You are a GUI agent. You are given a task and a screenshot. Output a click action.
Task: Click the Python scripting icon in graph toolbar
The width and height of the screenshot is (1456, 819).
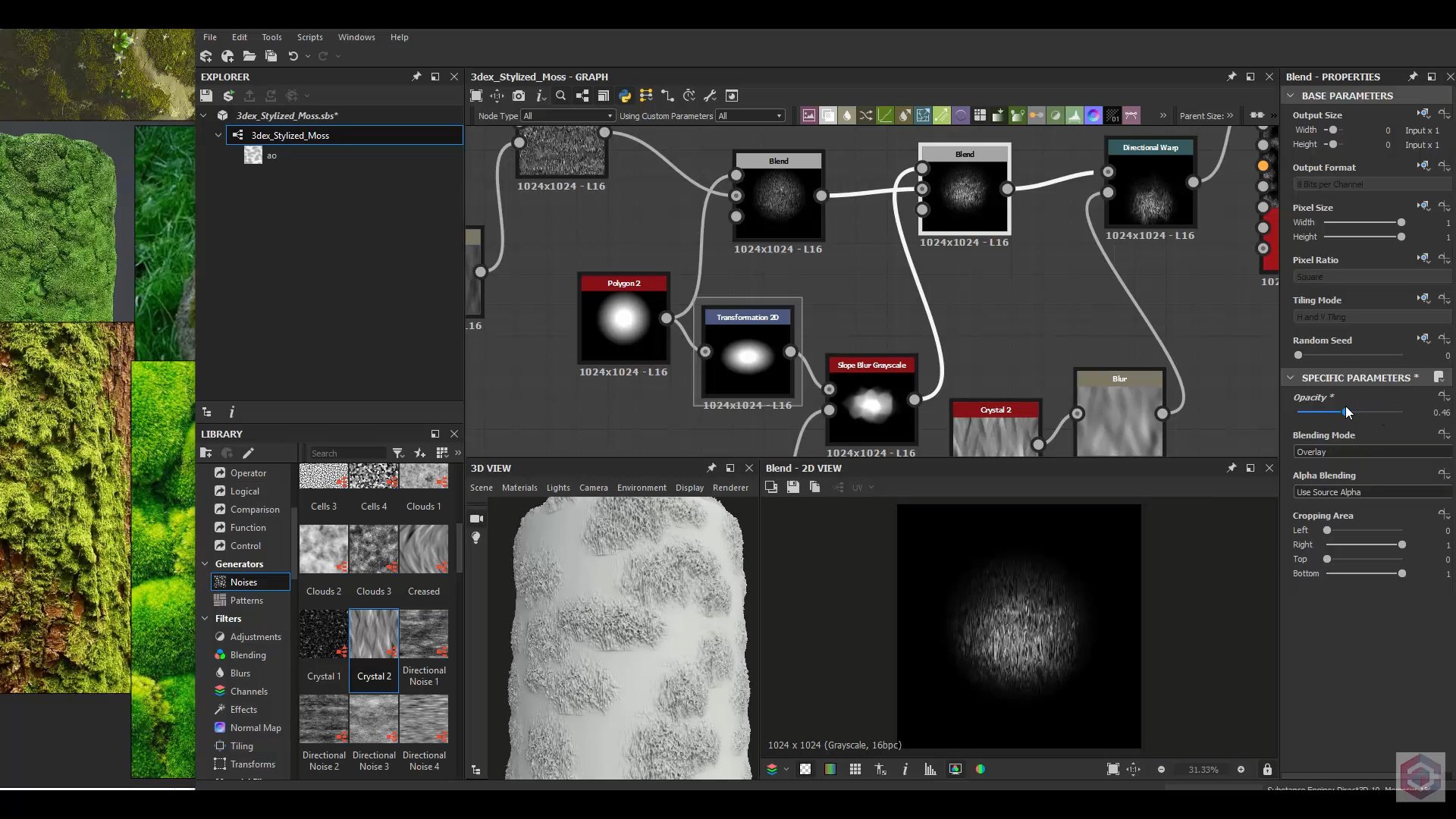[625, 96]
